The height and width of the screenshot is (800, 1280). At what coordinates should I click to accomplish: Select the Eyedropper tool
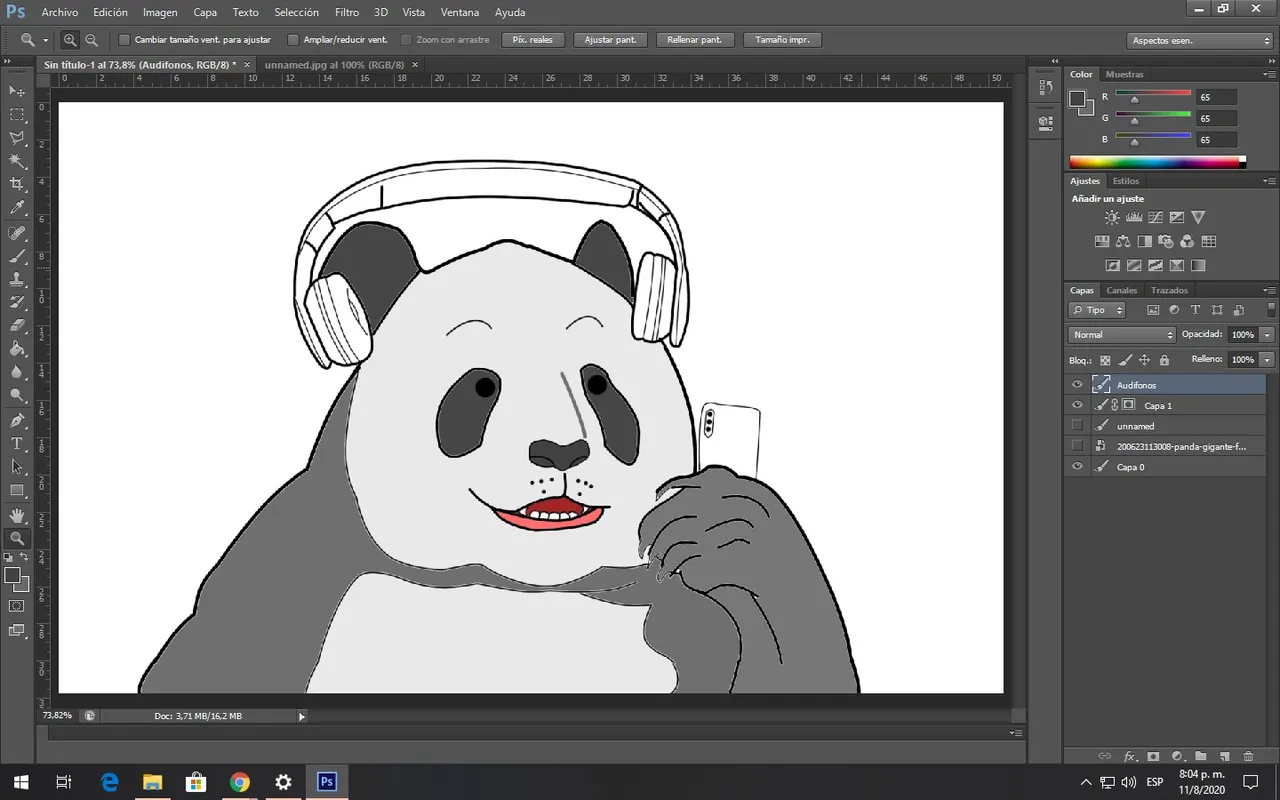(x=17, y=208)
